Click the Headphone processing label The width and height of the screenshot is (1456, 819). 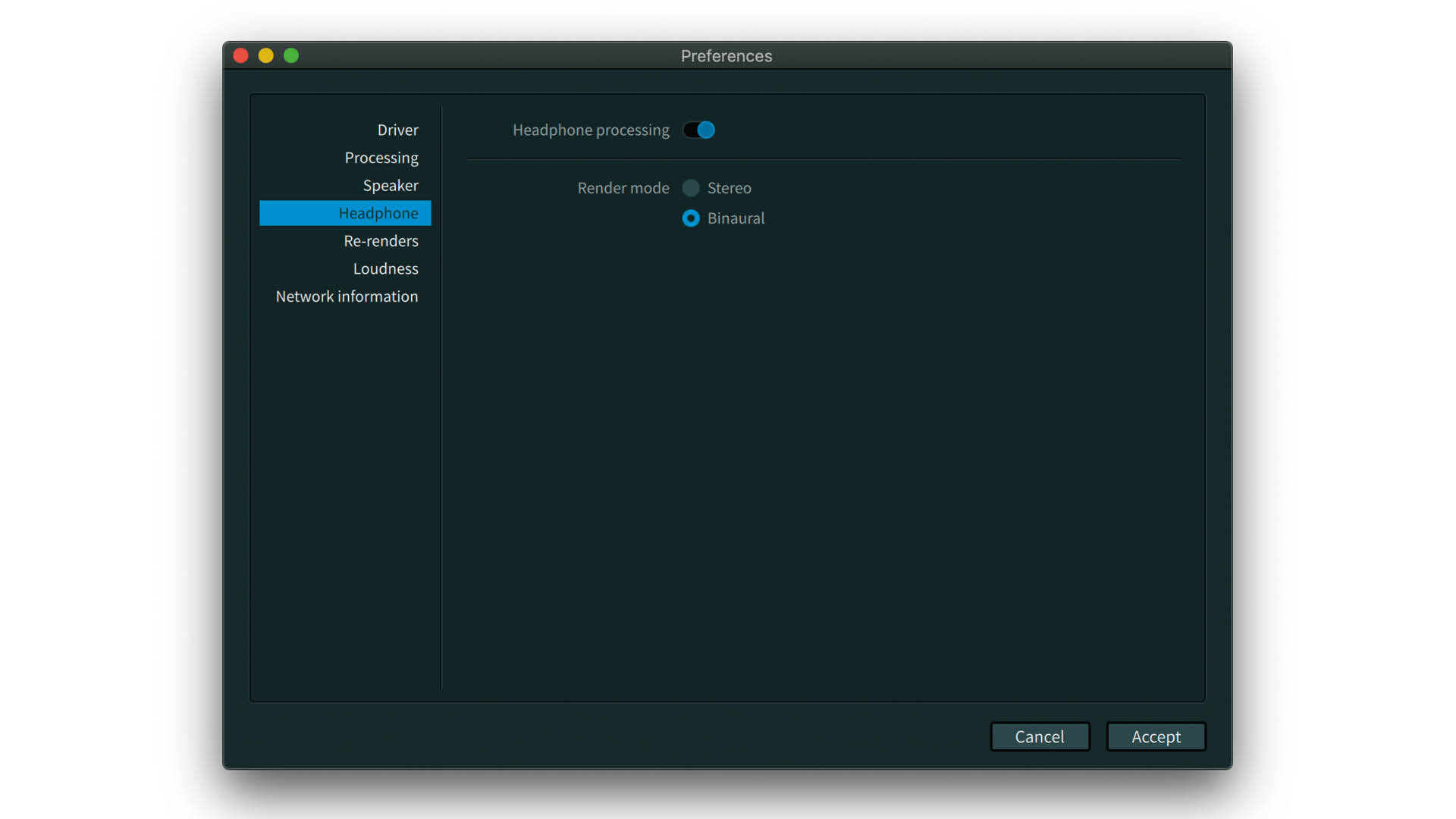[591, 130]
